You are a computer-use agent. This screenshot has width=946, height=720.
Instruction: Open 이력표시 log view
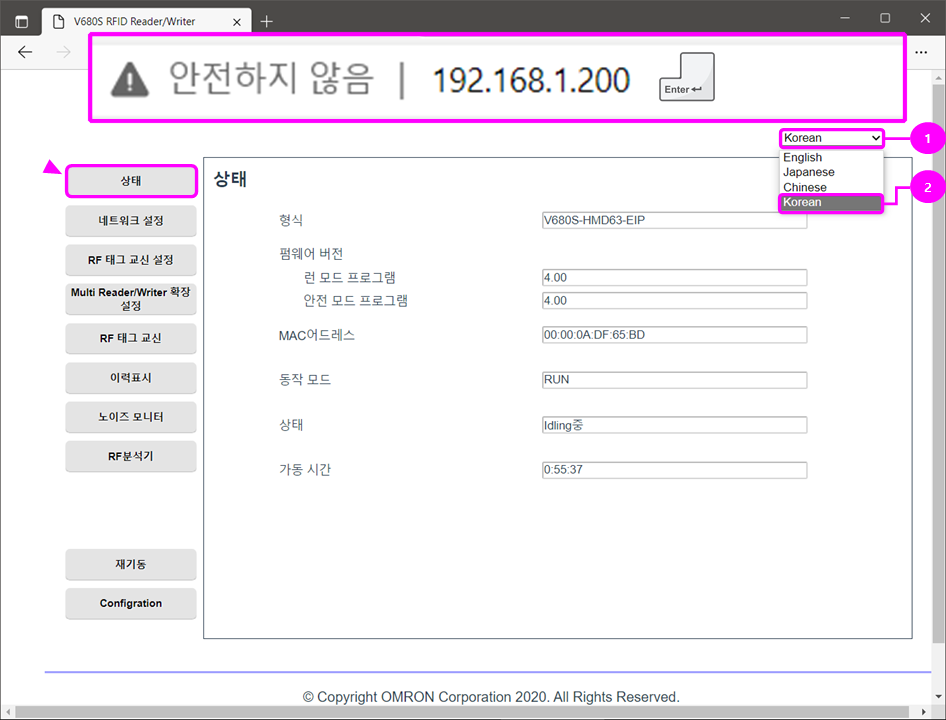tap(131, 378)
